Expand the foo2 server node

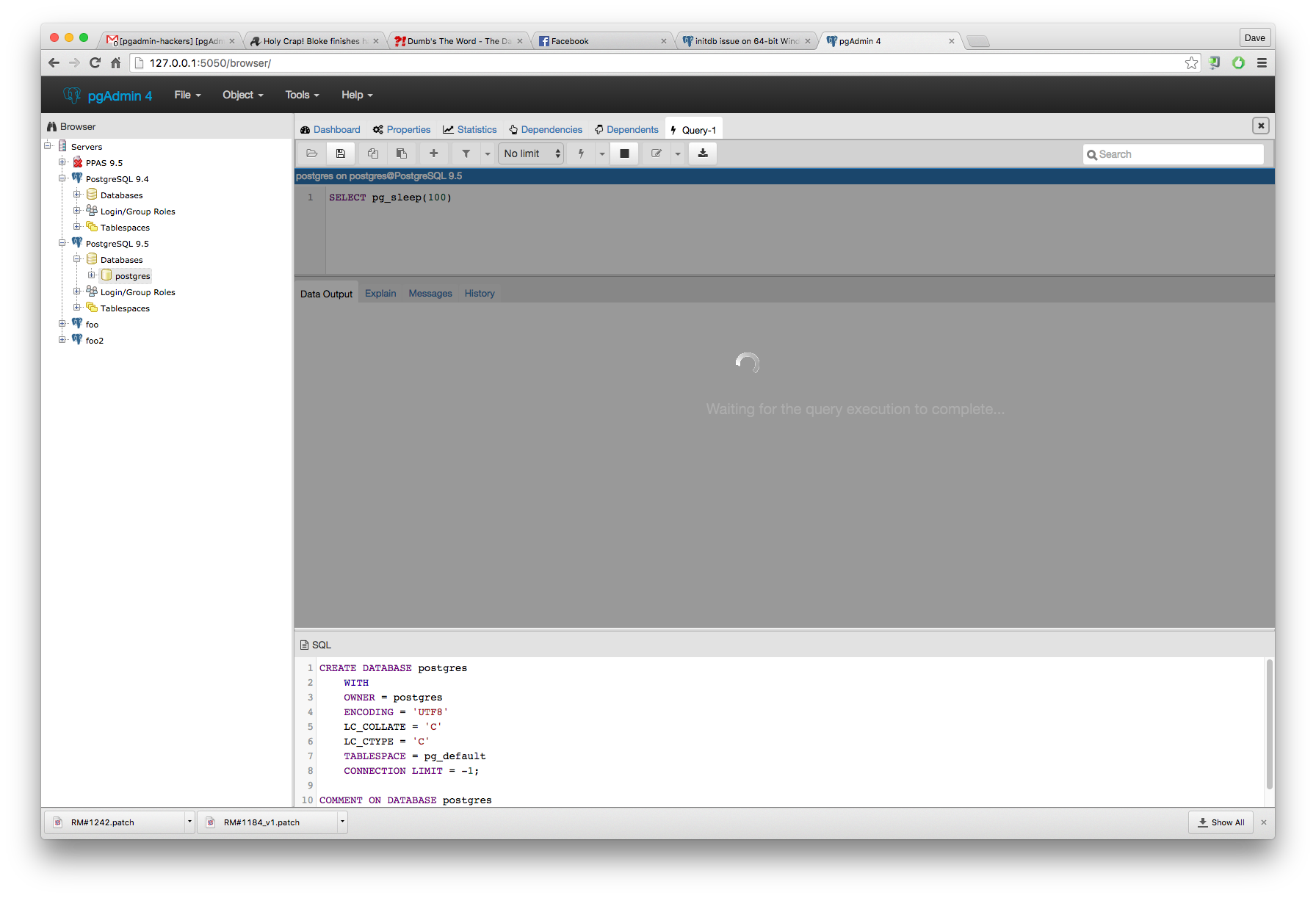click(x=62, y=339)
